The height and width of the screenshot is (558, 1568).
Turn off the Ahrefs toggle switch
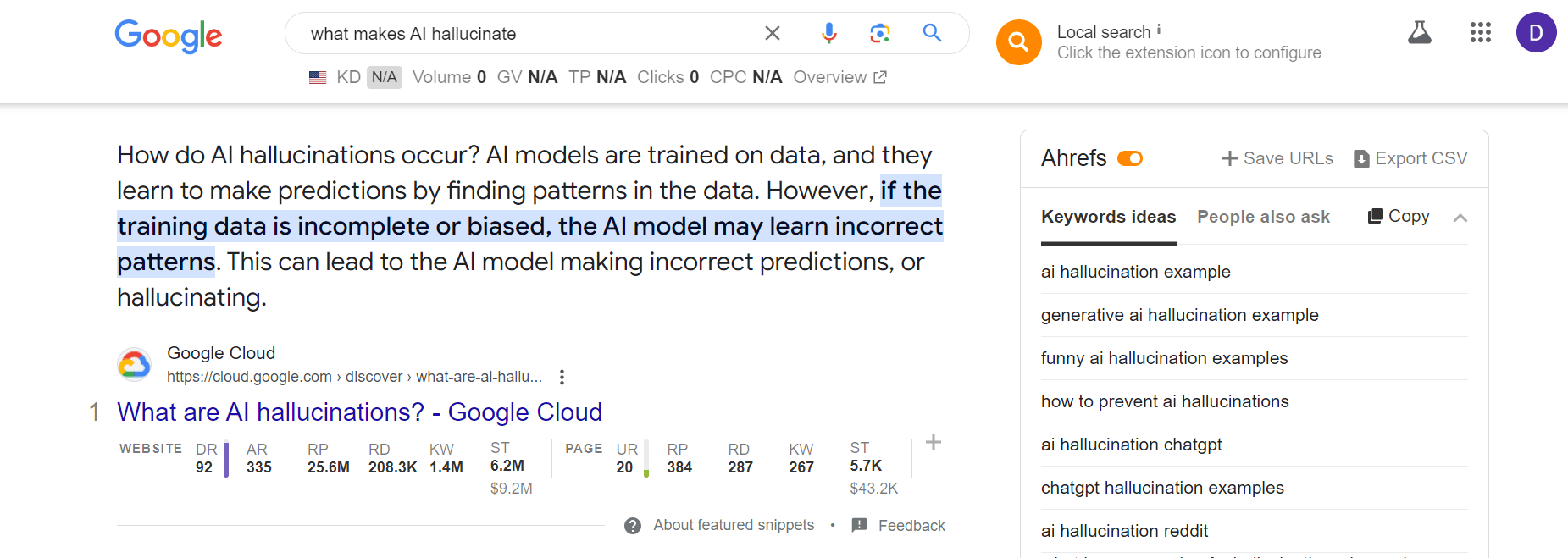pyautogui.click(x=1130, y=158)
